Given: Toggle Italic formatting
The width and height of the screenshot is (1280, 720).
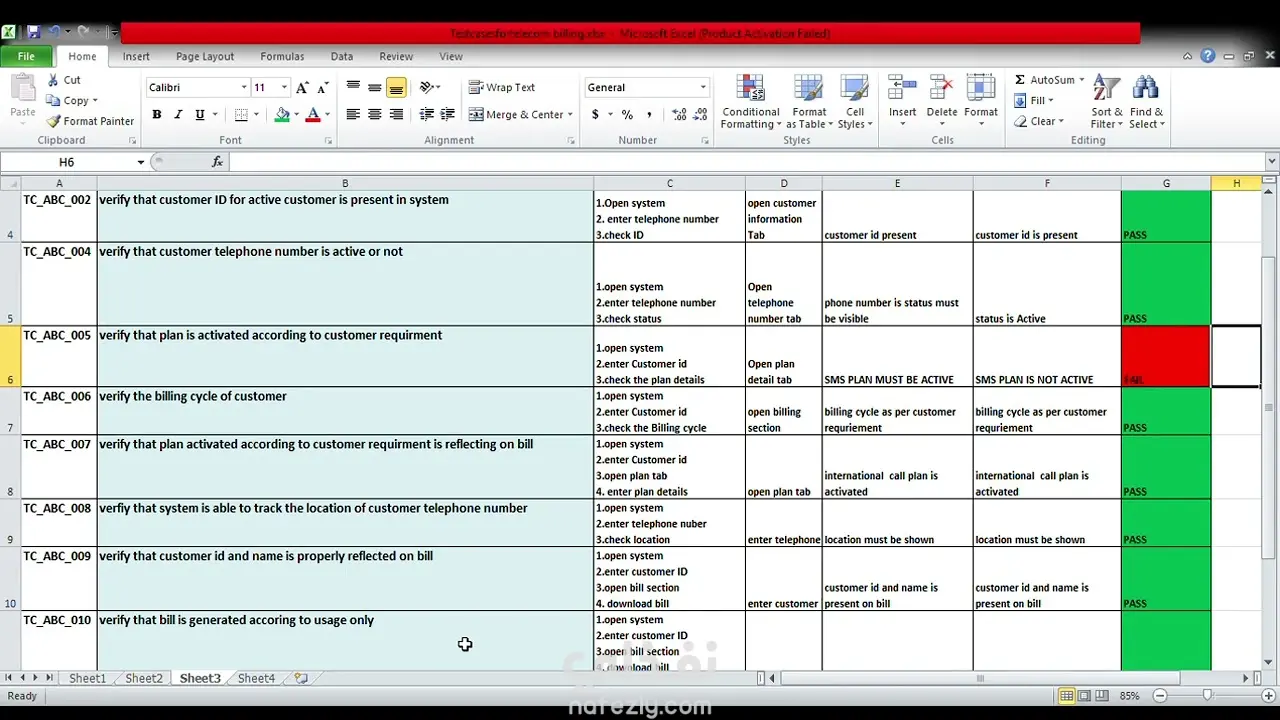Looking at the screenshot, I should pos(178,115).
